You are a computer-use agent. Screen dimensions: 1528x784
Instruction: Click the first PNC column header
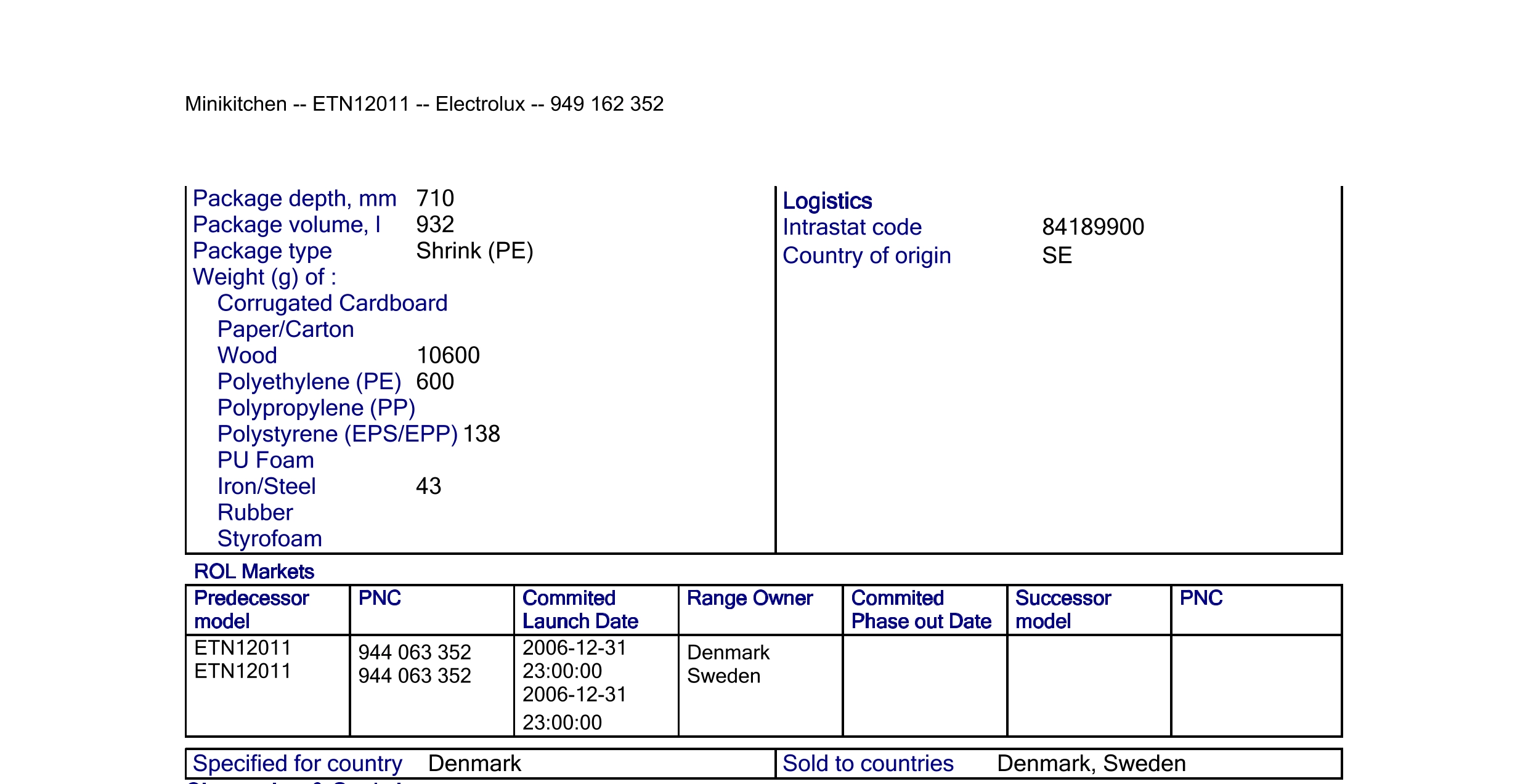(x=380, y=598)
